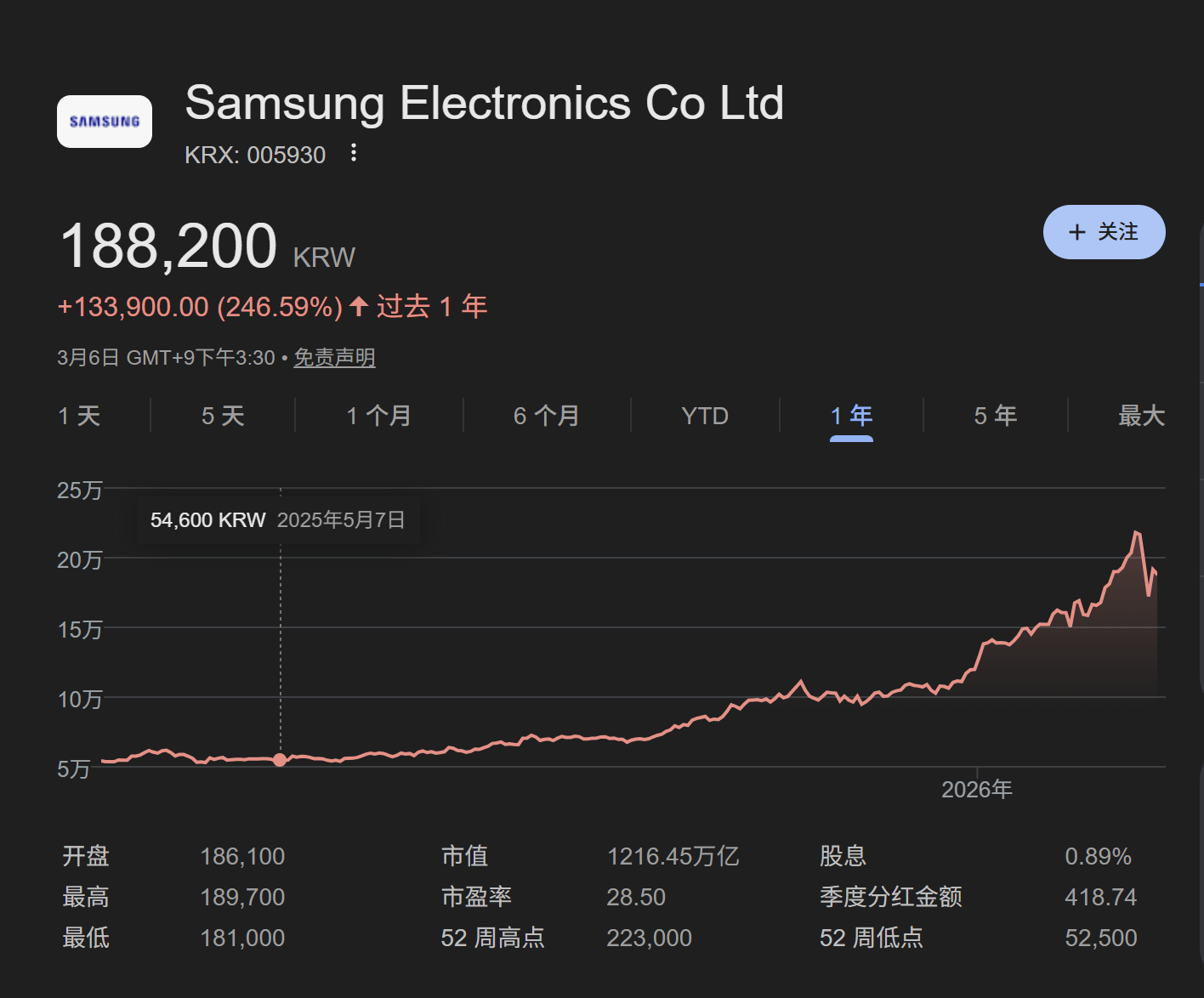Select 最大 to show full history

click(1141, 416)
